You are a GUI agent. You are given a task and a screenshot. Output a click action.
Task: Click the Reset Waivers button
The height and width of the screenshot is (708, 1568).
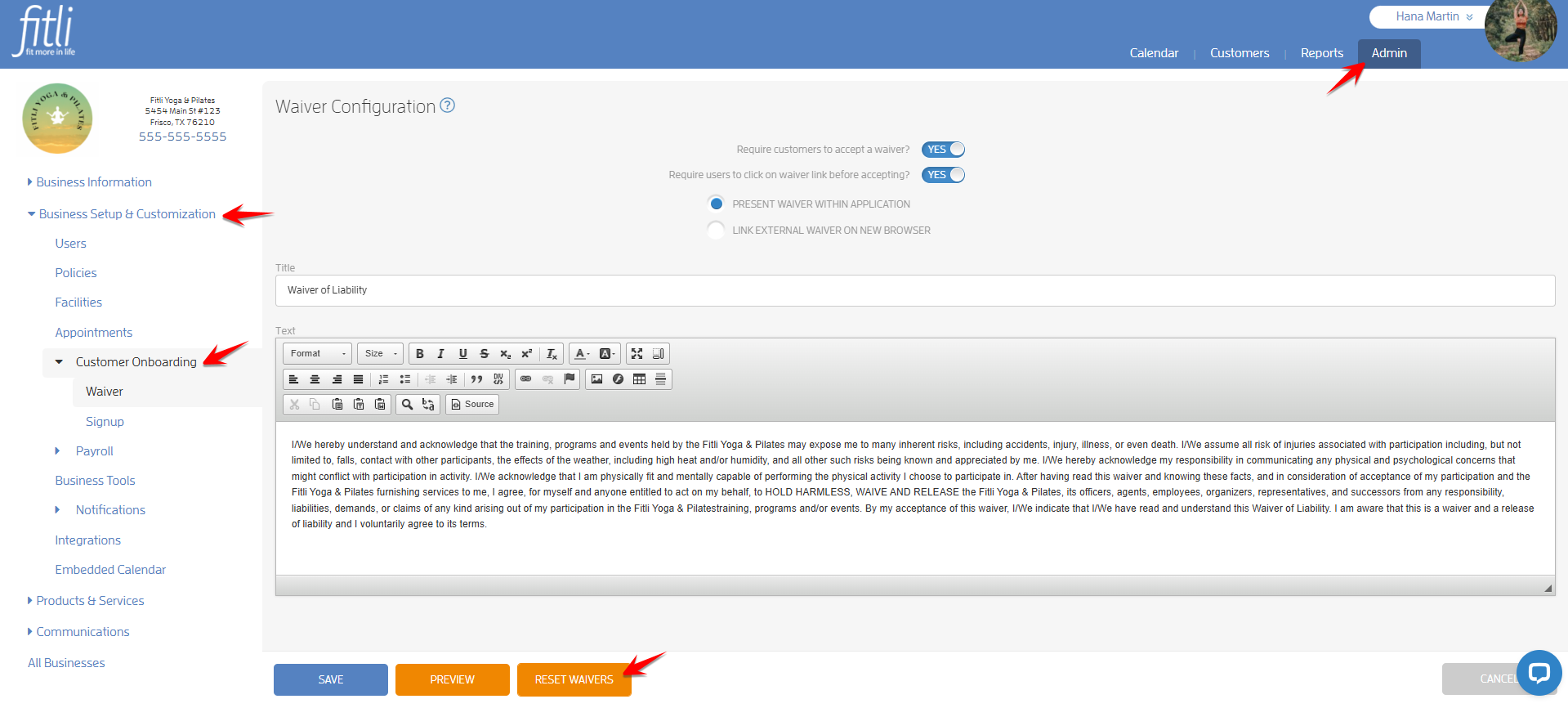coord(574,679)
